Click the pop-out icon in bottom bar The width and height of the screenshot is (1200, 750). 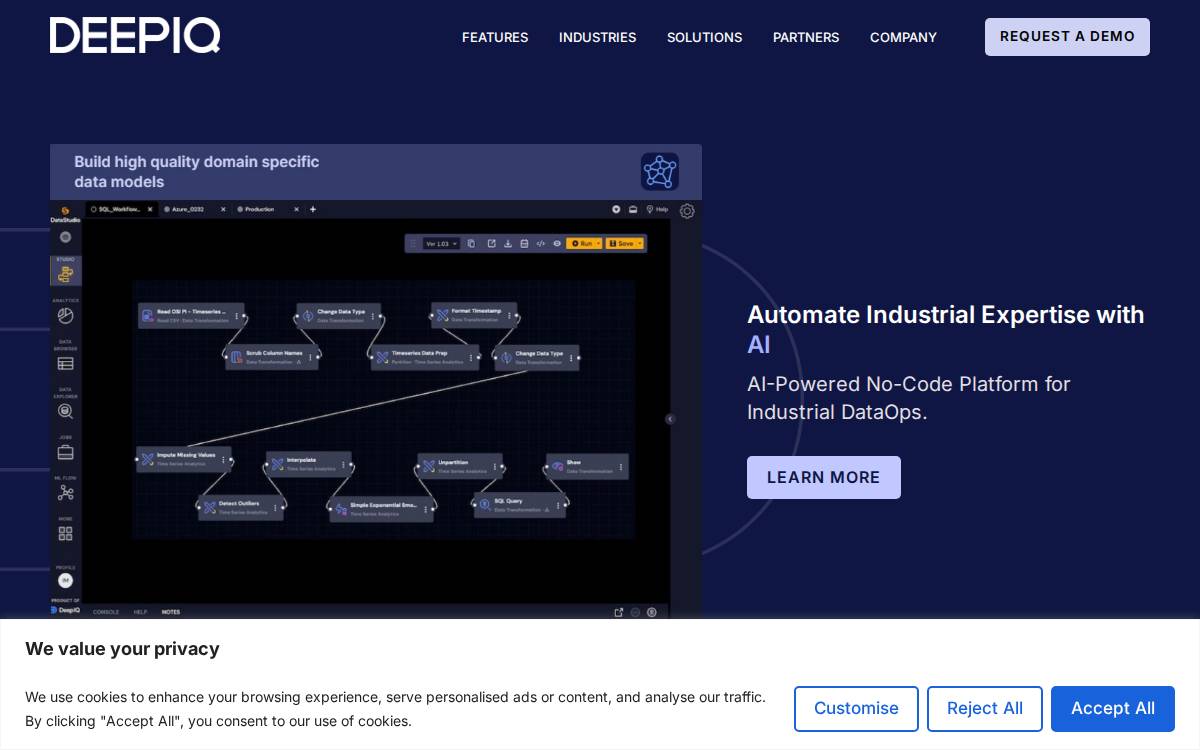619,612
